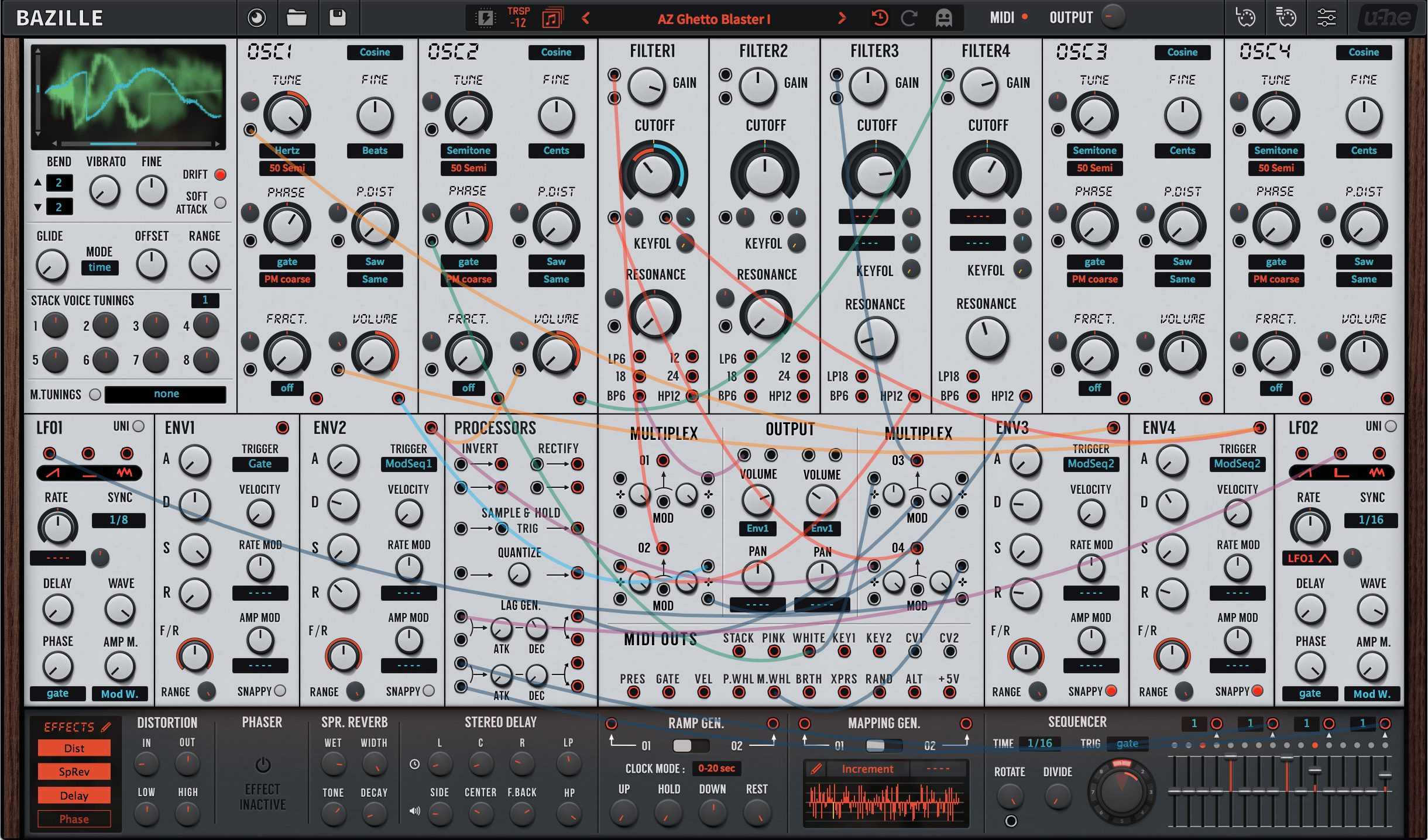Screen dimensions: 1428x840
Task: Click the redo arrow icon
Action: point(909,18)
